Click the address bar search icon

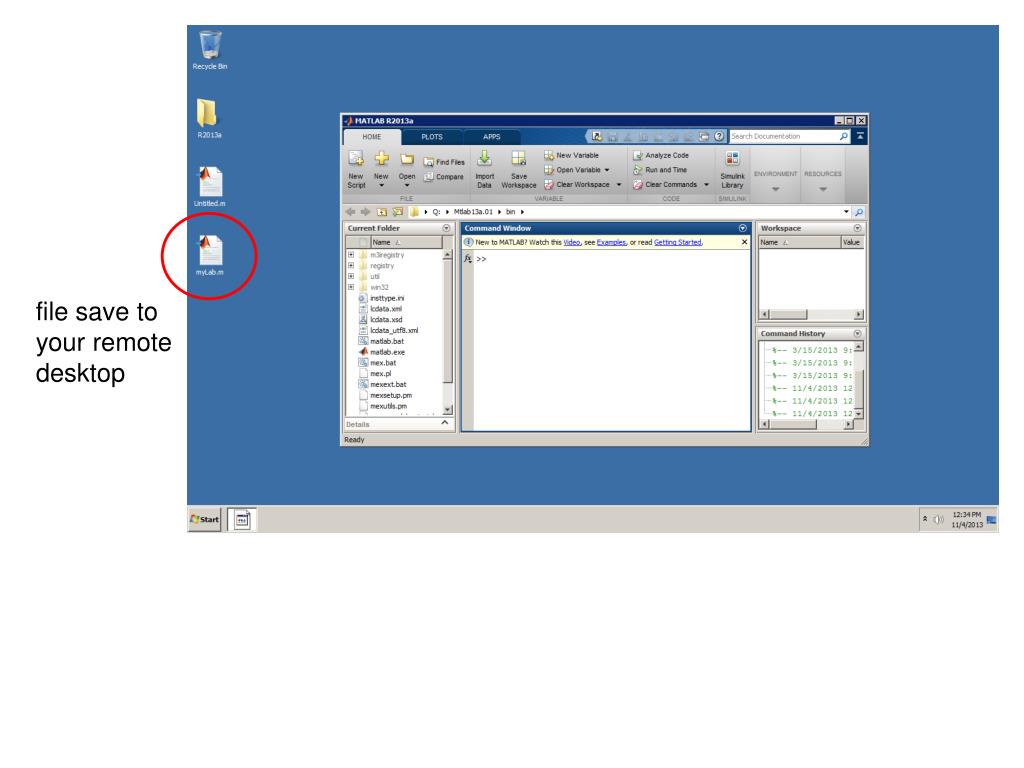coord(859,212)
